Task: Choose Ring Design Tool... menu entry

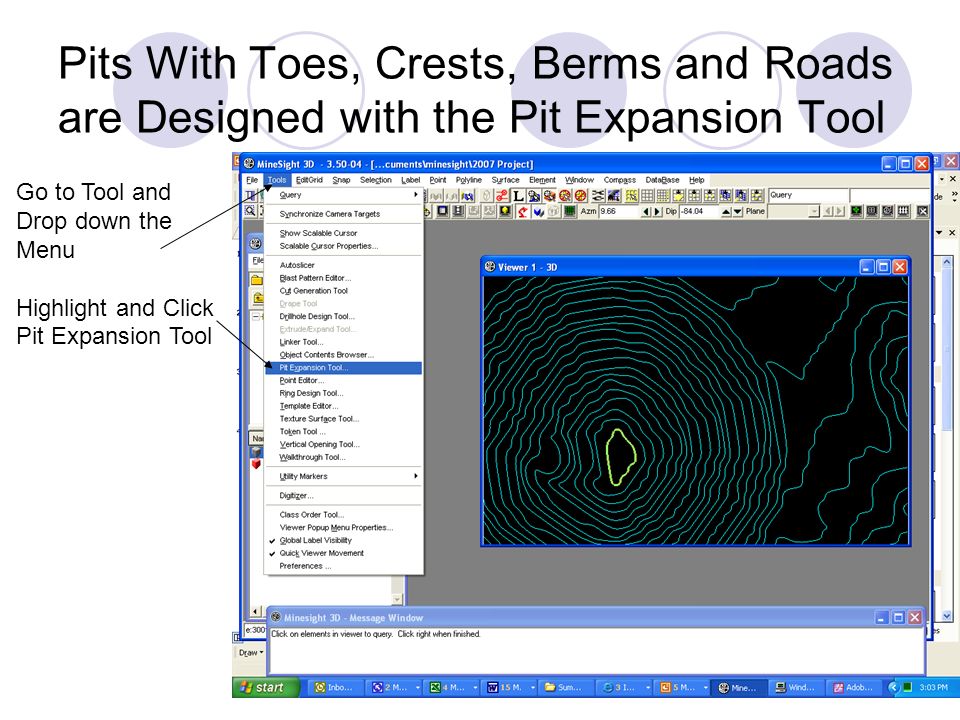Action: [x=343, y=394]
